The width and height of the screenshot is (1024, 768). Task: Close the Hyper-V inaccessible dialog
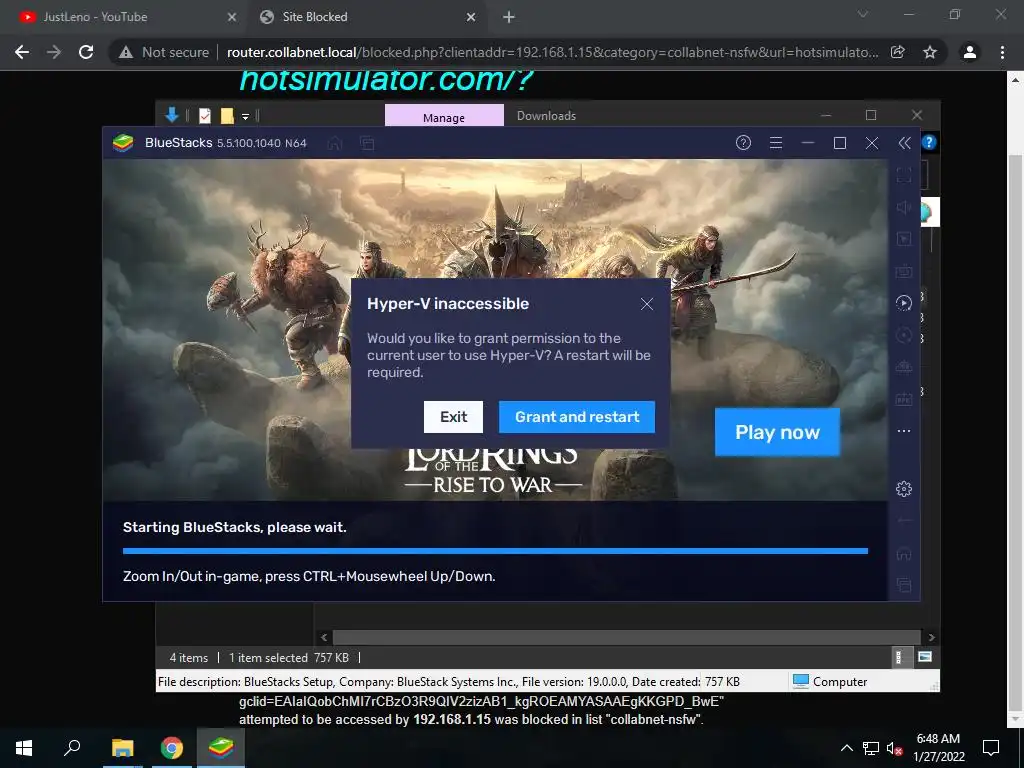(x=647, y=304)
